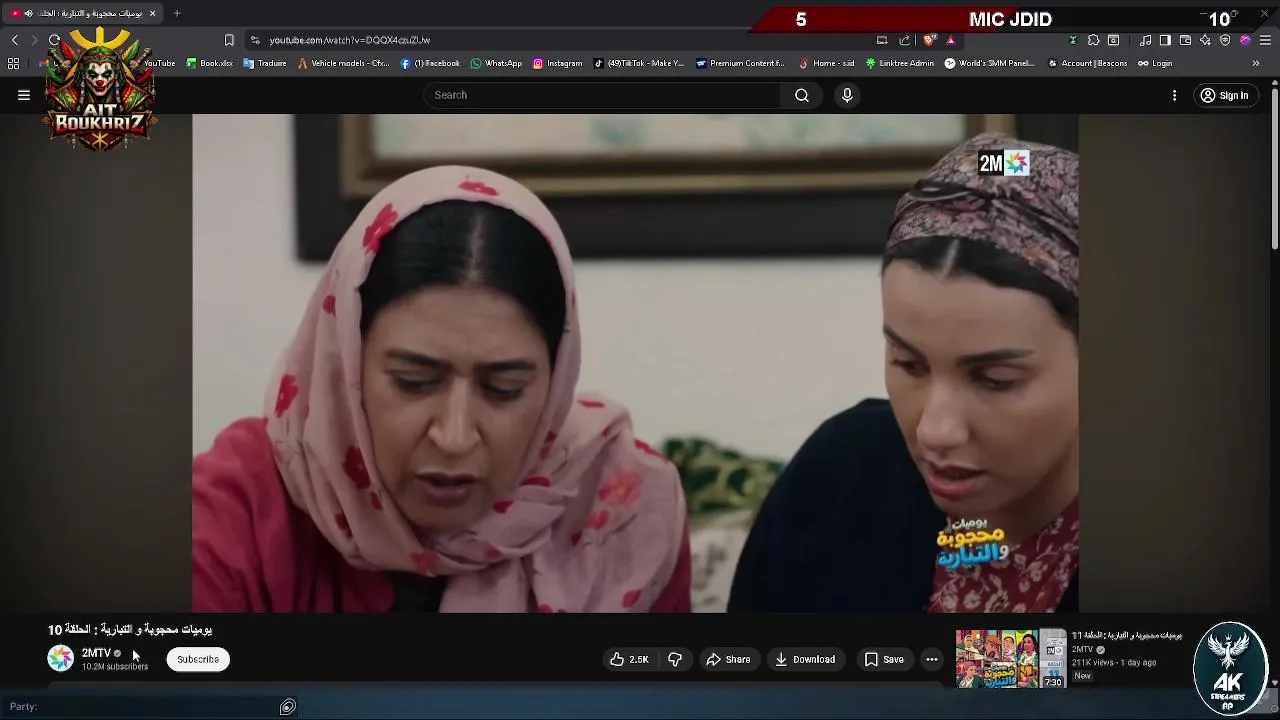Open the media control music note icon
Screen dimensions: 1280x720
coord(1146,40)
